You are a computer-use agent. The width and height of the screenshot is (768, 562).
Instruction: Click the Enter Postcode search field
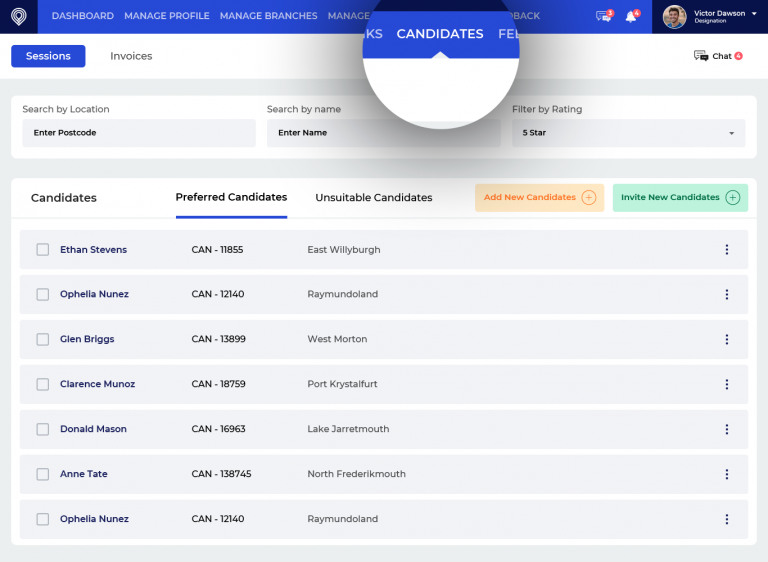139,133
